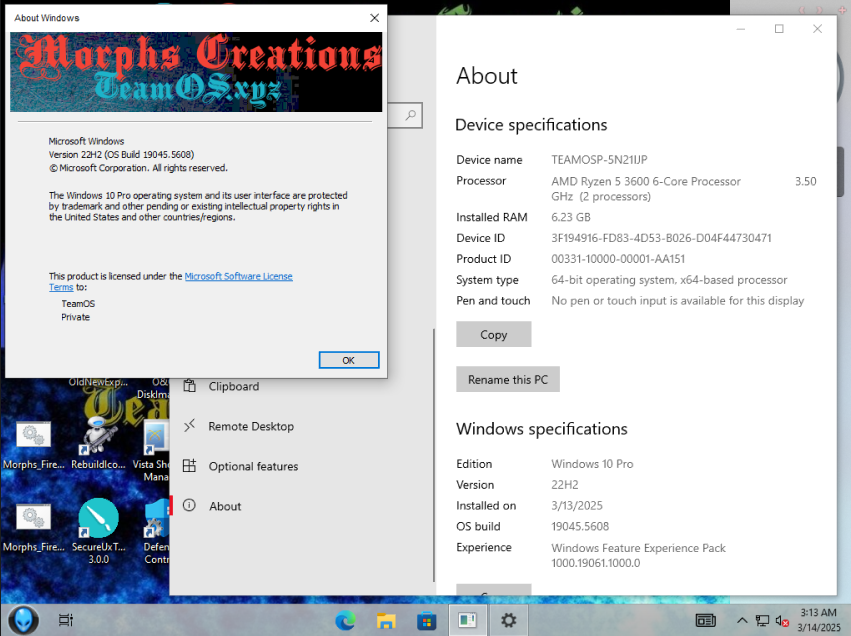Click the Settings sidebar scrollbar
The width and height of the screenshot is (851, 636).
point(434,455)
